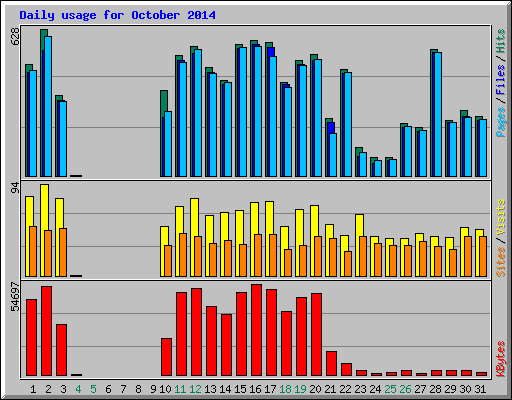512x400 pixels.
Task: Select day label 20 on the axis
Action: tap(315, 389)
